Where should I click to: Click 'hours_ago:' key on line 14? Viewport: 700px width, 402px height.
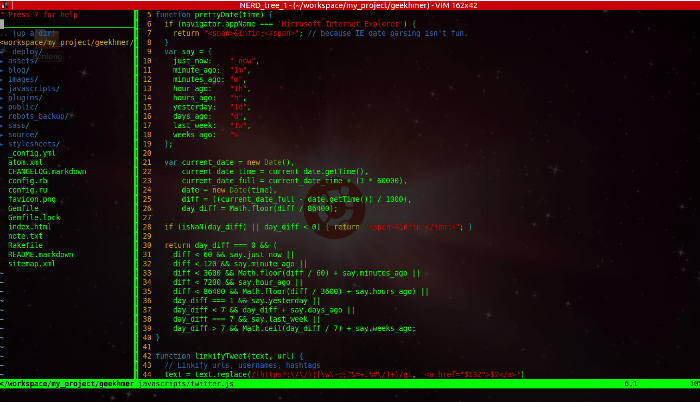tap(195, 98)
